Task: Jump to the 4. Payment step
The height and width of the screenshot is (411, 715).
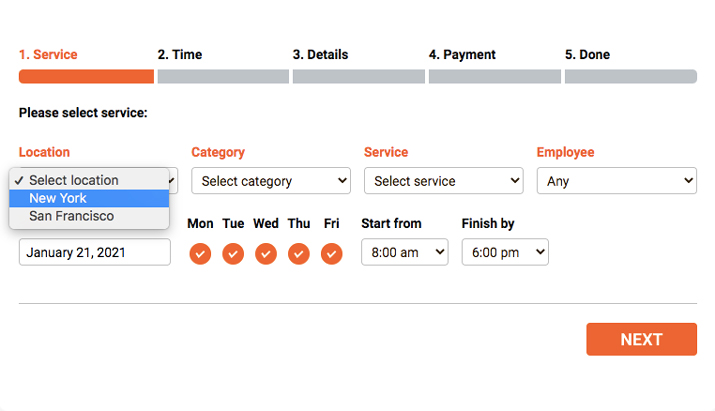Action: coord(462,55)
